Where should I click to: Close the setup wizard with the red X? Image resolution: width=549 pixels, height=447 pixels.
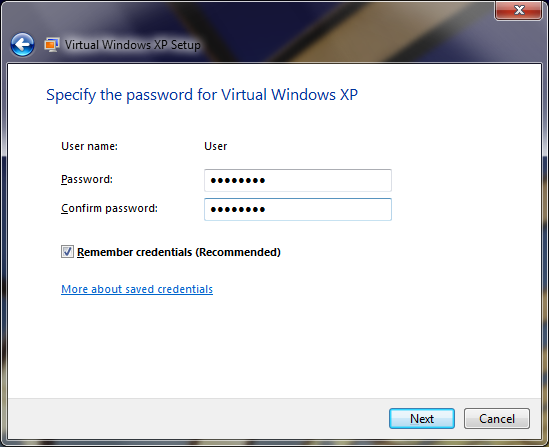click(519, 10)
